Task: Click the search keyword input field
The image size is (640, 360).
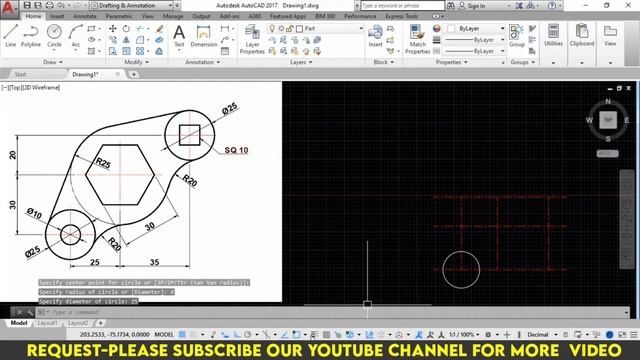Action: click(x=403, y=6)
